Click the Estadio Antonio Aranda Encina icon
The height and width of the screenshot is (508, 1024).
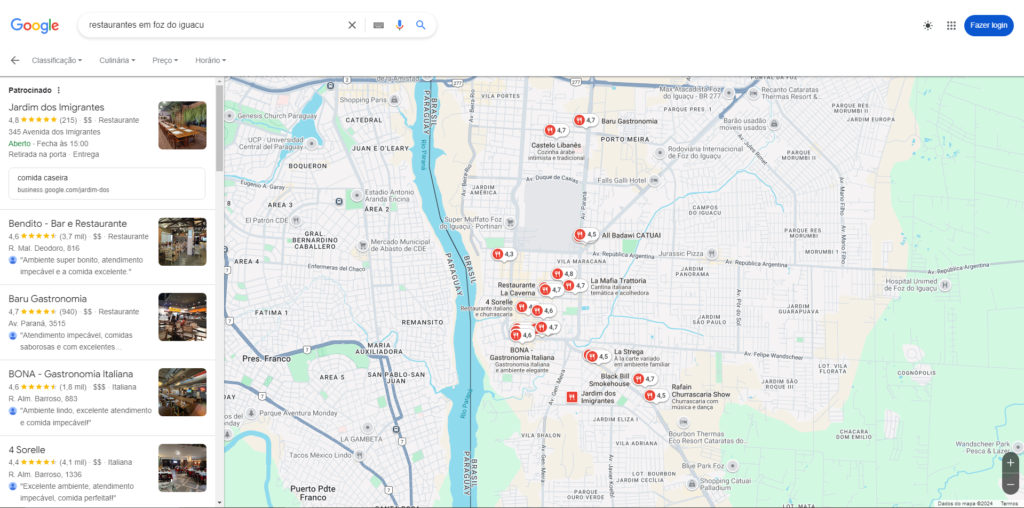[357, 195]
